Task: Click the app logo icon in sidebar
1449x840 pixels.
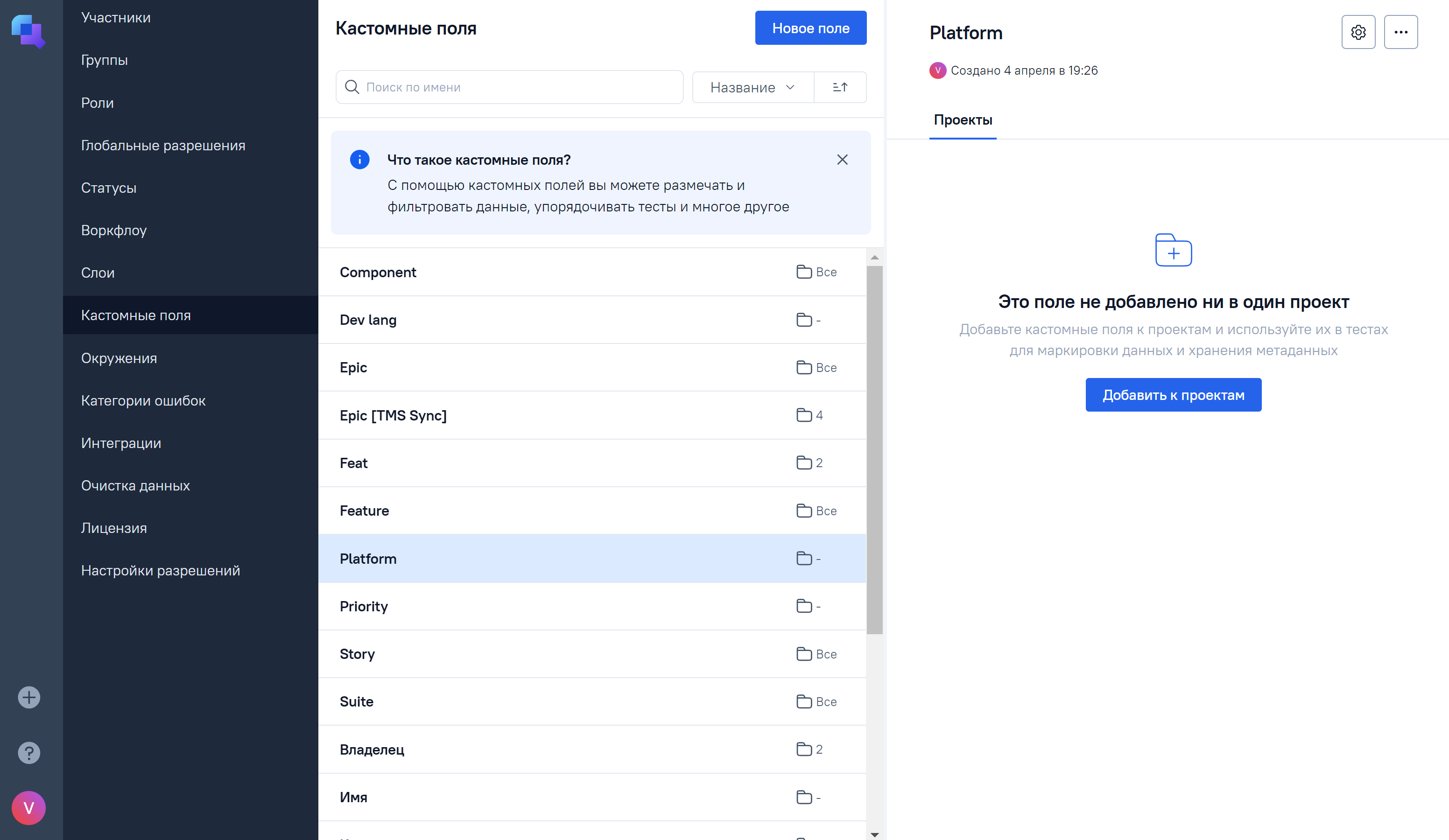Action: tap(28, 31)
